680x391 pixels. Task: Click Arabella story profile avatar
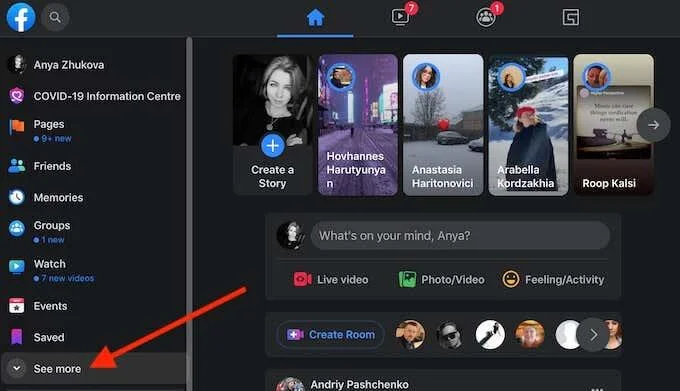[511, 77]
